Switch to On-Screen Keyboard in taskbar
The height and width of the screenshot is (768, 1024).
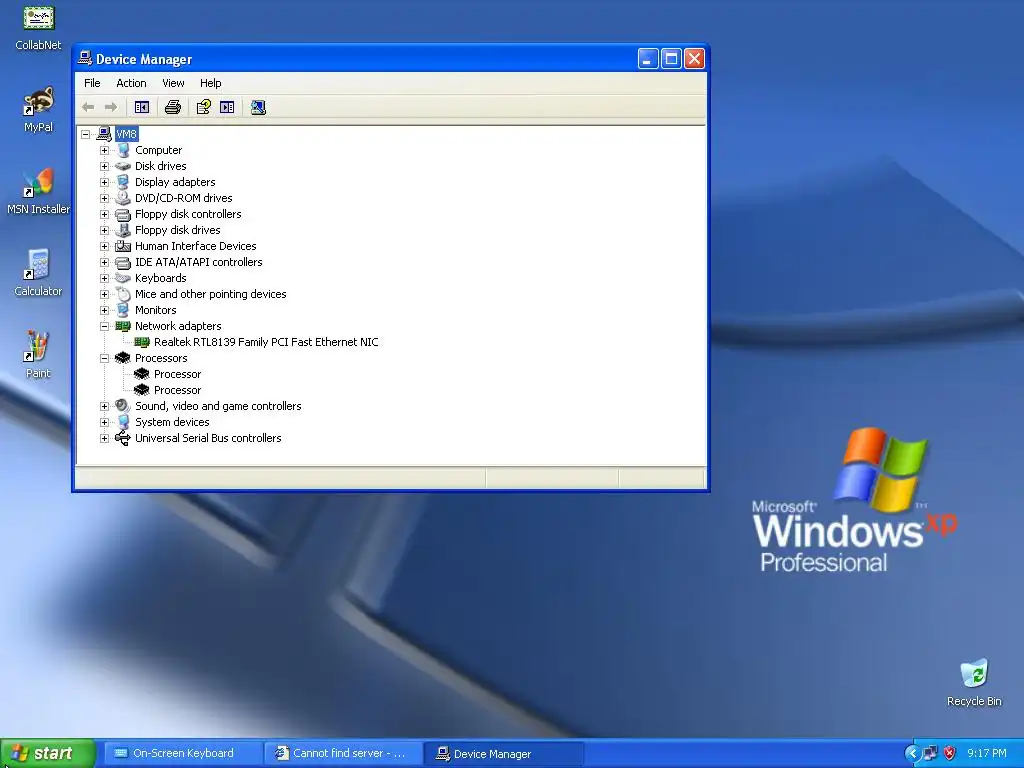pos(182,753)
